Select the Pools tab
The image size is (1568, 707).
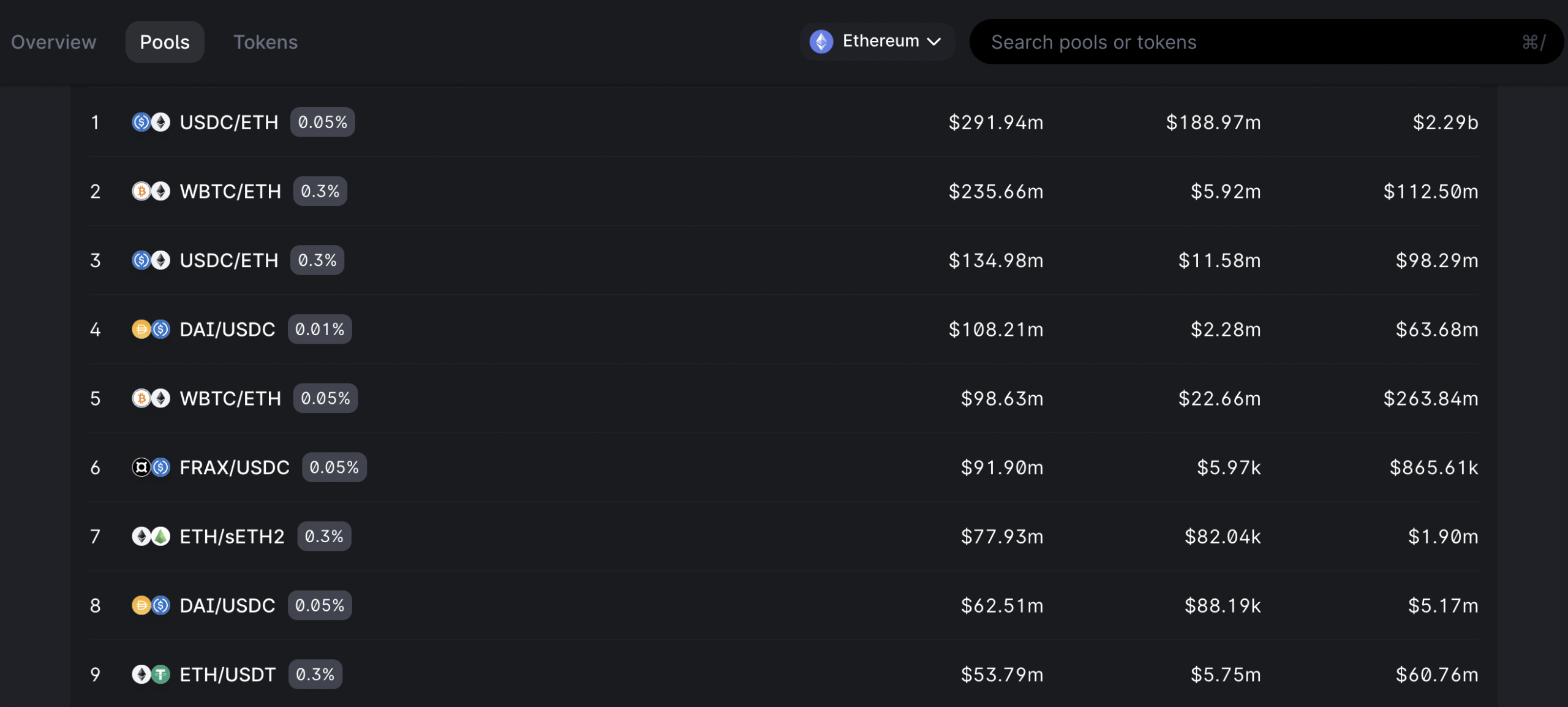click(165, 42)
